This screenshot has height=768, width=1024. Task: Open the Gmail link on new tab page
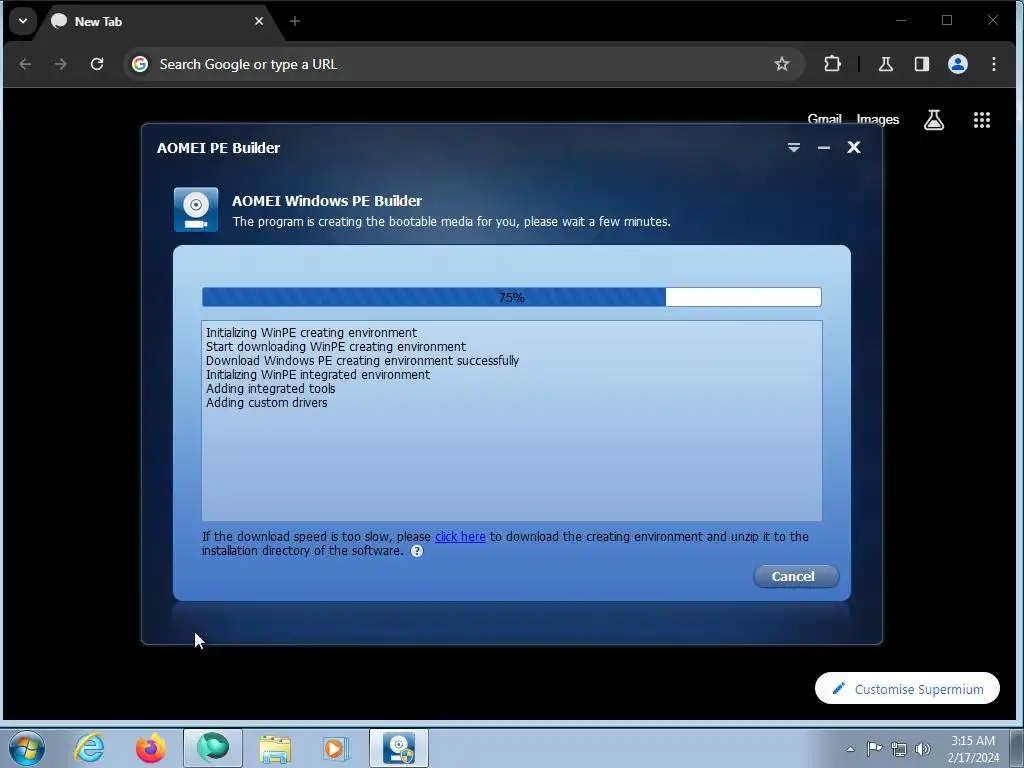[824, 120]
